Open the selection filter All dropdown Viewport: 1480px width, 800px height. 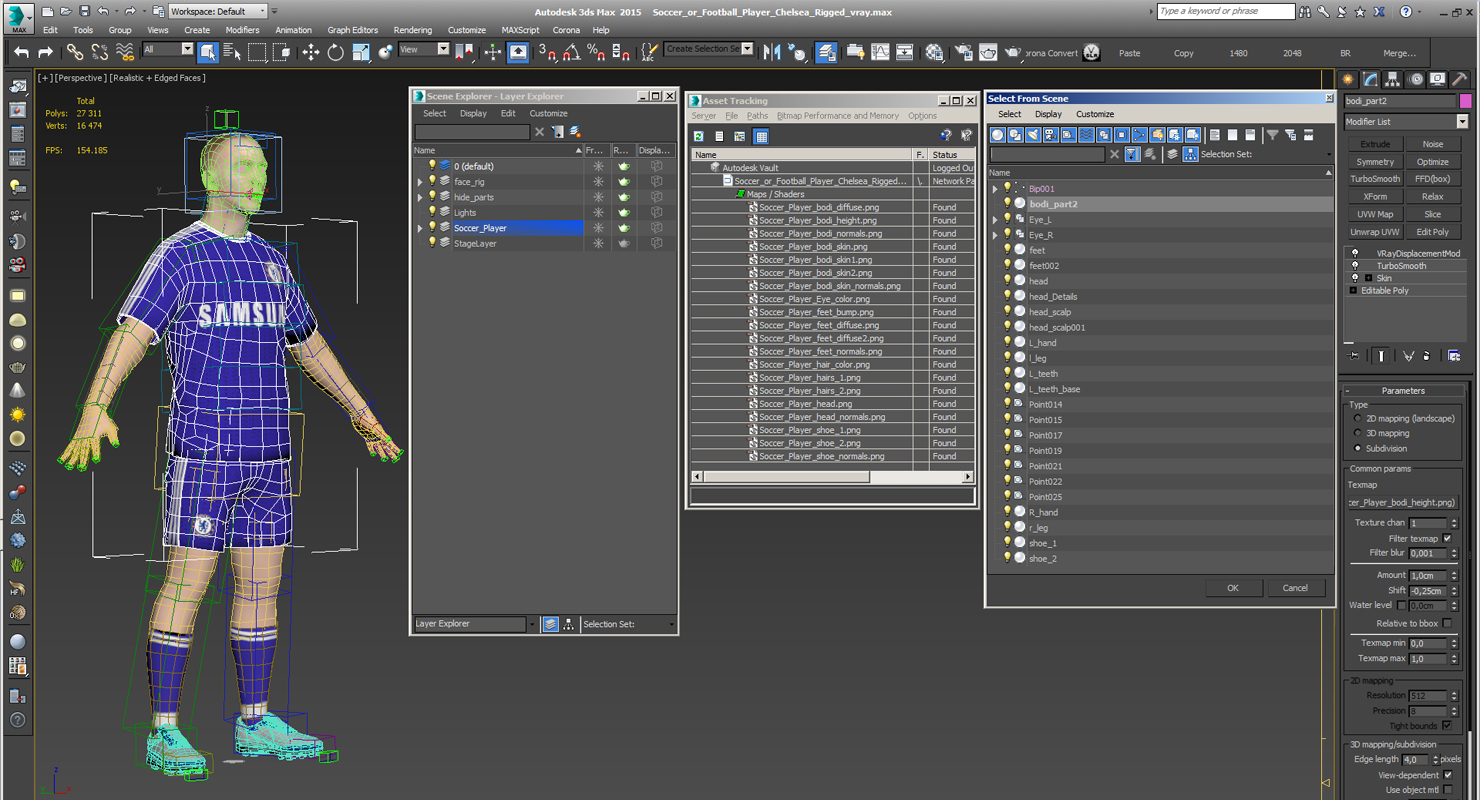(168, 49)
